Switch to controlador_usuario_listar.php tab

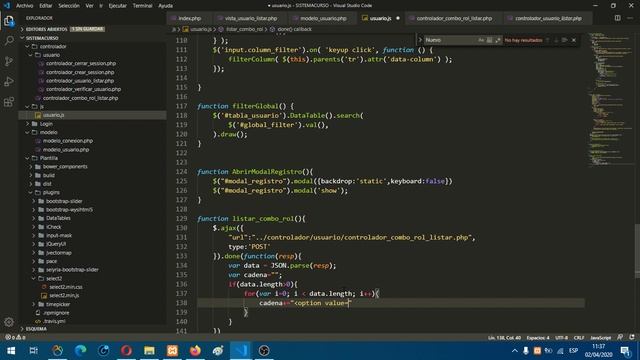pyautogui.click(x=548, y=18)
